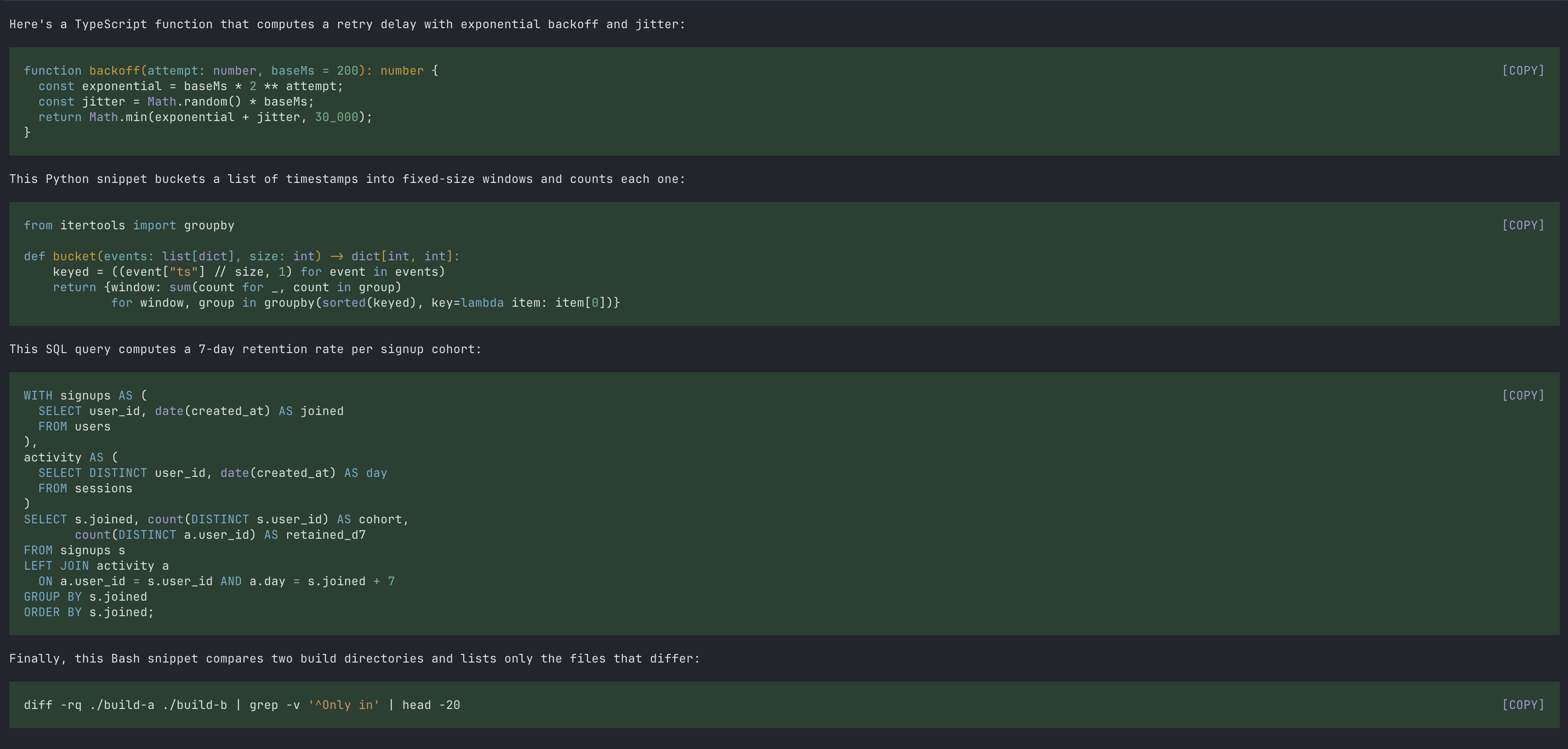The image size is (1568, 749).
Task: Click the line 'const exponential = baseMs * 2 ** attempt;'
Action: pyautogui.click(x=191, y=86)
